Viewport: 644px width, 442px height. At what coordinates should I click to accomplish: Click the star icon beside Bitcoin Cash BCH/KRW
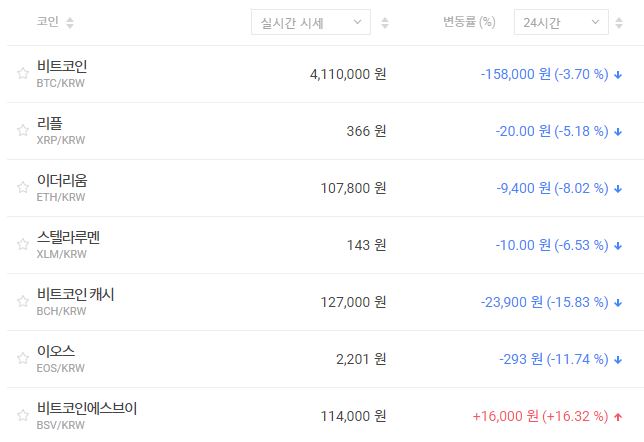tap(22, 301)
